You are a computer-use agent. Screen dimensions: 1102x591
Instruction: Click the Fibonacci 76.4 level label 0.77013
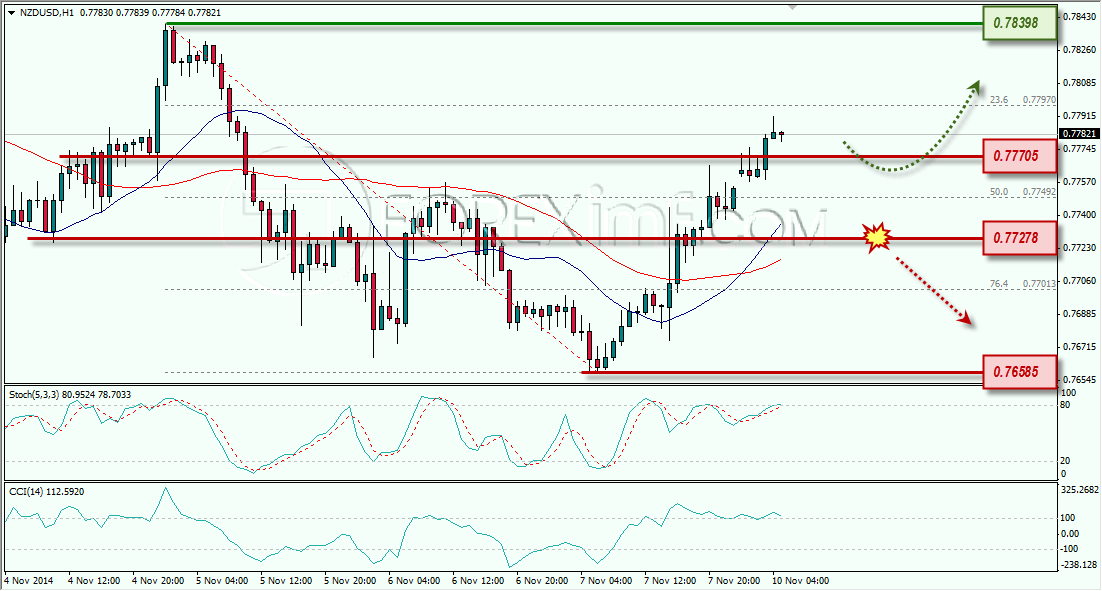(x=1023, y=283)
